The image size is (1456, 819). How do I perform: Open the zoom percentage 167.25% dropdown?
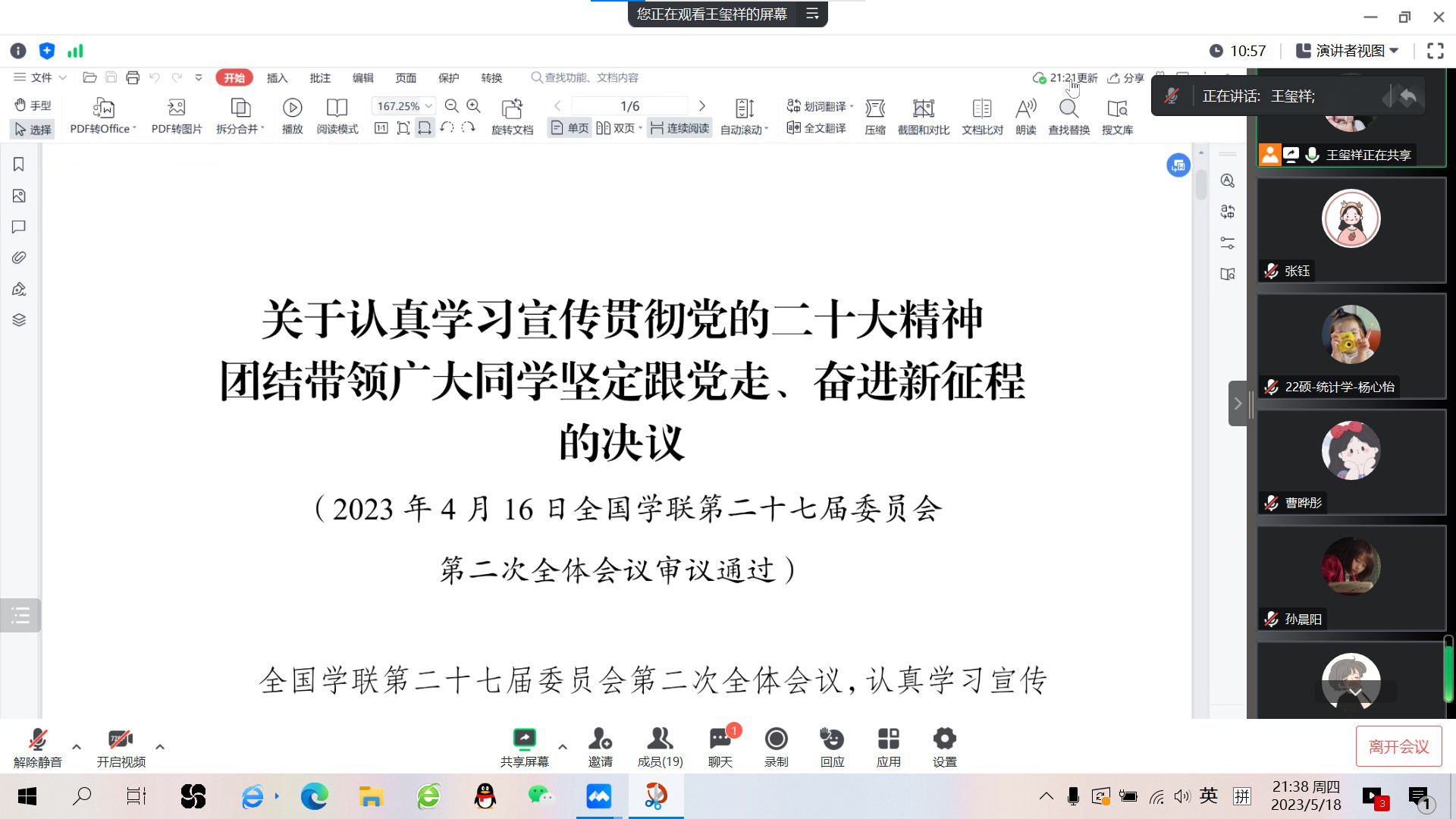pos(428,106)
